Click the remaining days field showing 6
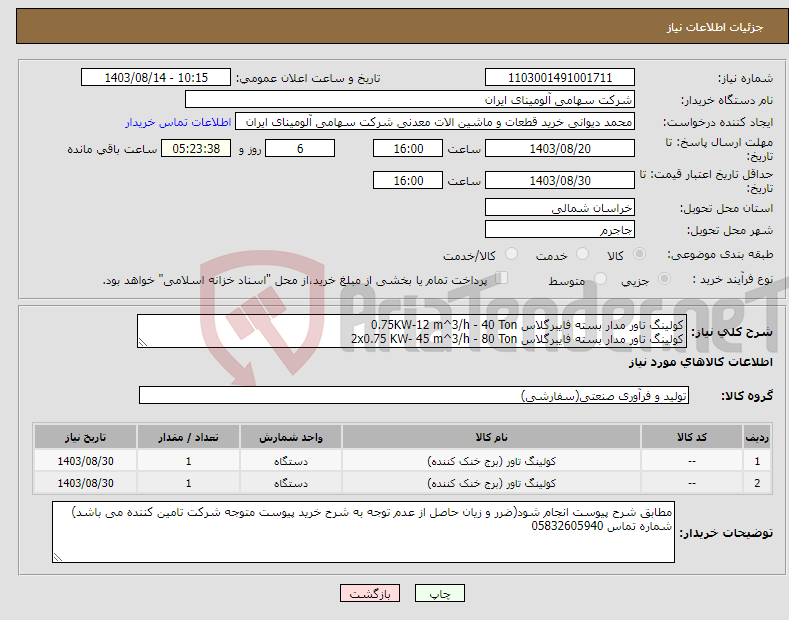Image resolution: width=789 pixels, height=620 pixels. (300, 148)
